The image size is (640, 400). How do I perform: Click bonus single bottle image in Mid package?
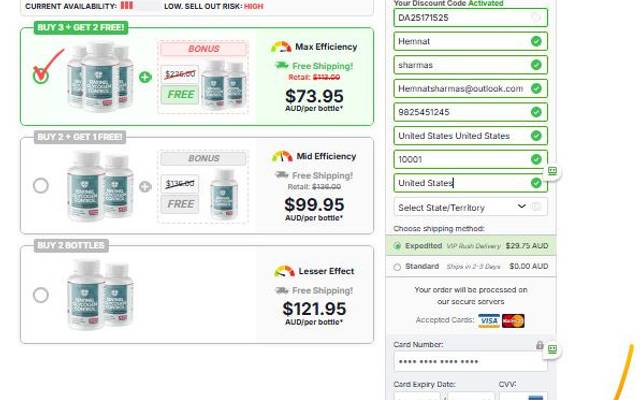224,195
